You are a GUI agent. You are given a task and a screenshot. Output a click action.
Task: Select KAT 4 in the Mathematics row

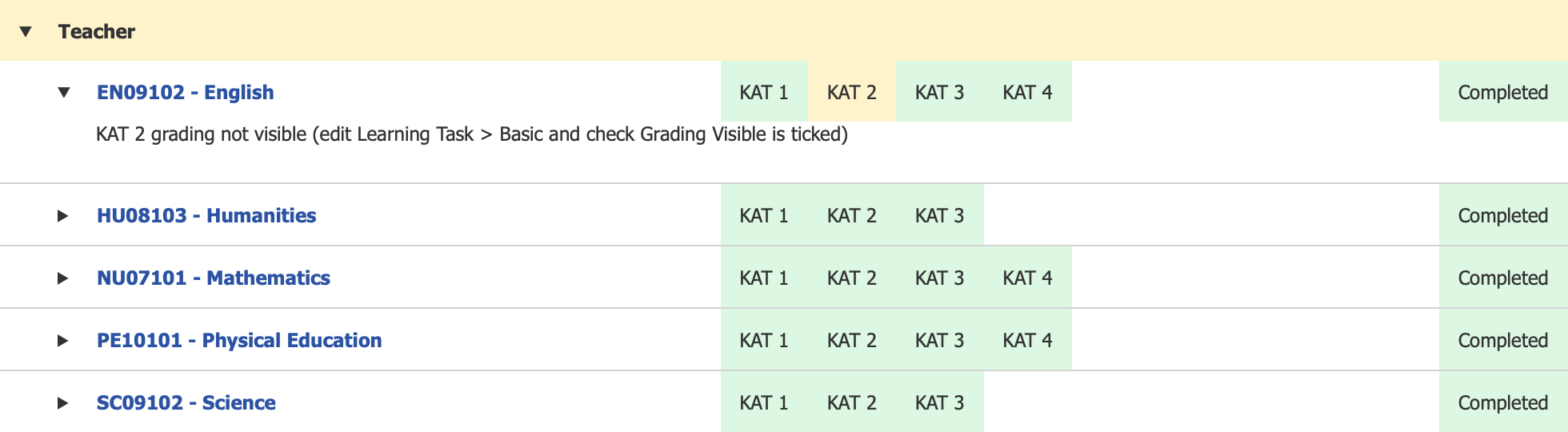coord(1028,278)
